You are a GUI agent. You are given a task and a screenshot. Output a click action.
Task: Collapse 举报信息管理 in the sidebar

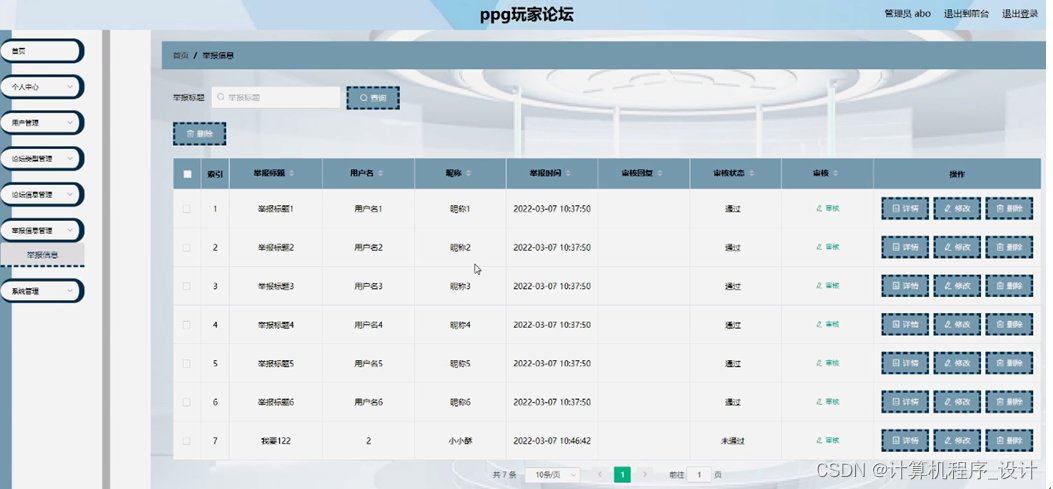click(x=42, y=230)
